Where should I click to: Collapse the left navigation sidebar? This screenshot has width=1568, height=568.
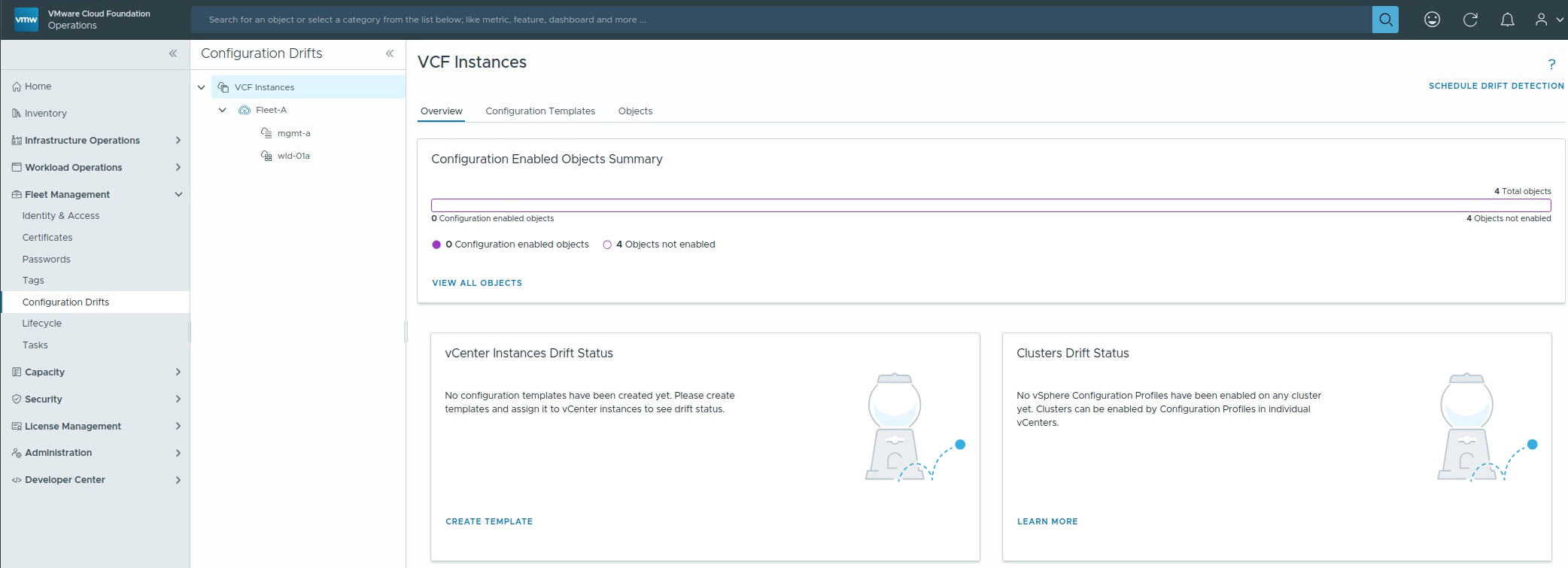coord(173,53)
